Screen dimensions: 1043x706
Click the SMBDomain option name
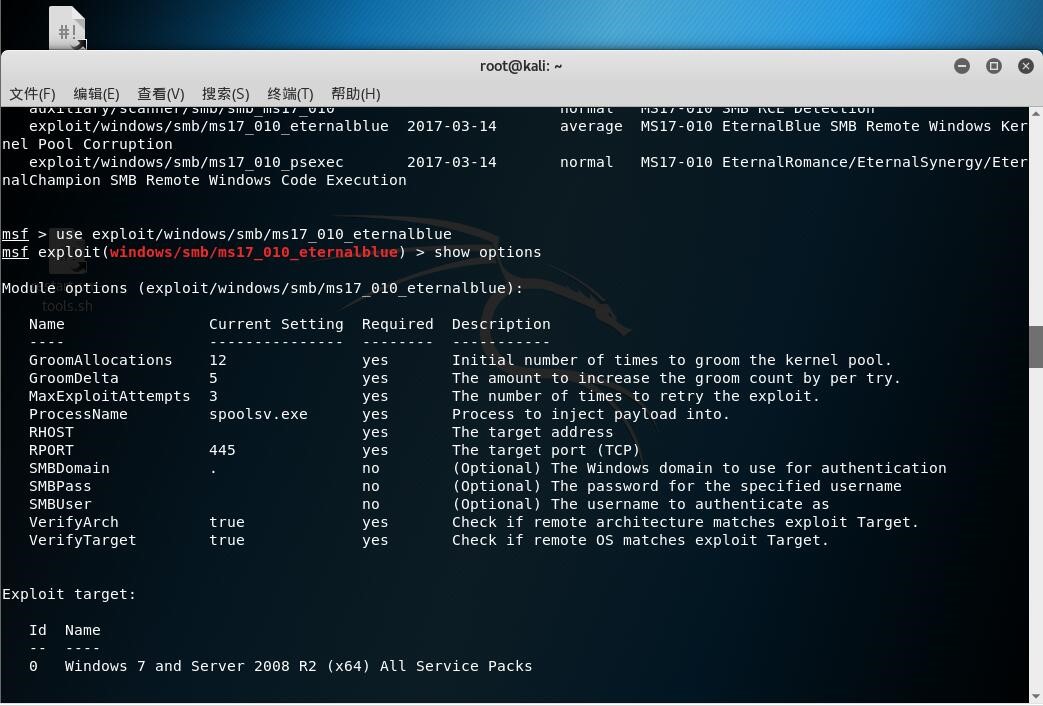(69, 468)
